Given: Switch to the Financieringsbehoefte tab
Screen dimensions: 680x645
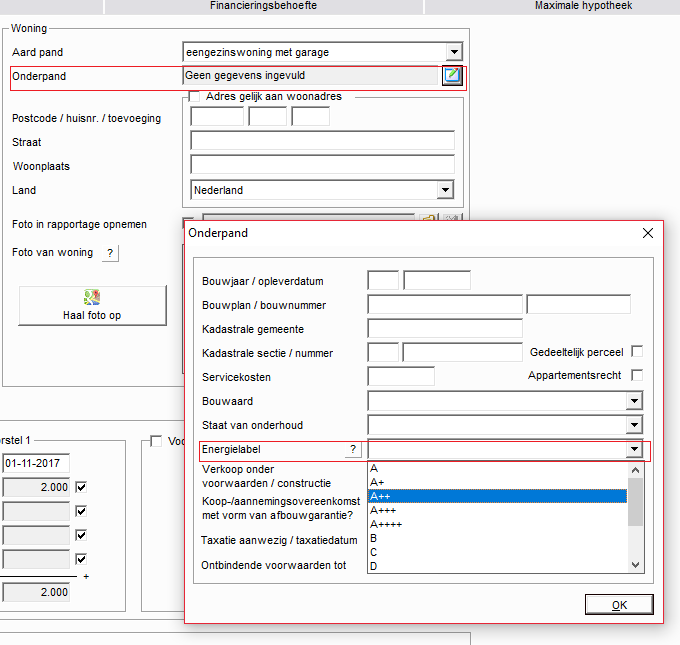Looking at the screenshot, I should [264, 6].
